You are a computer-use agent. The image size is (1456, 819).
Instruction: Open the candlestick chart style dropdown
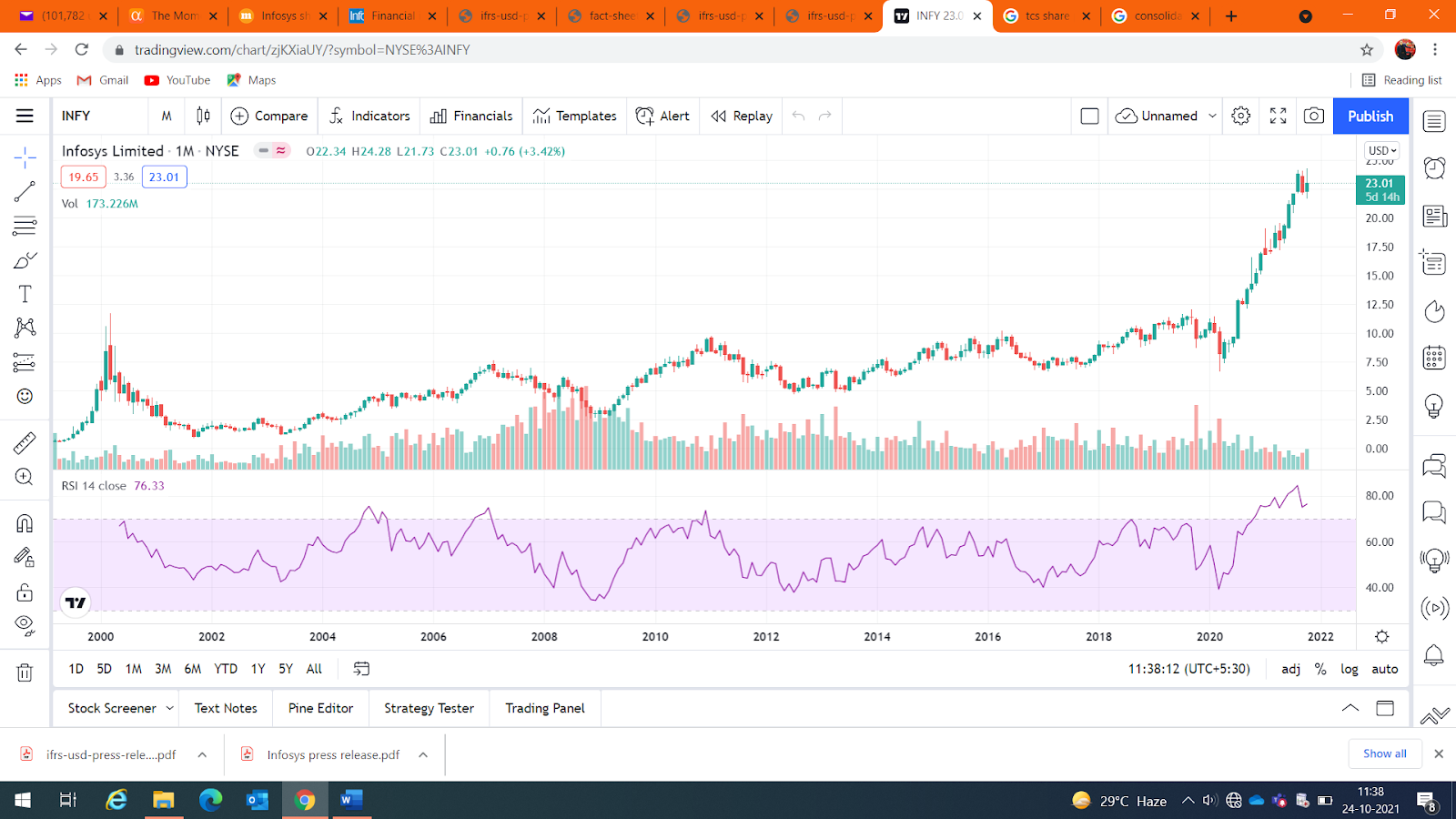click(x=203, y=116)
